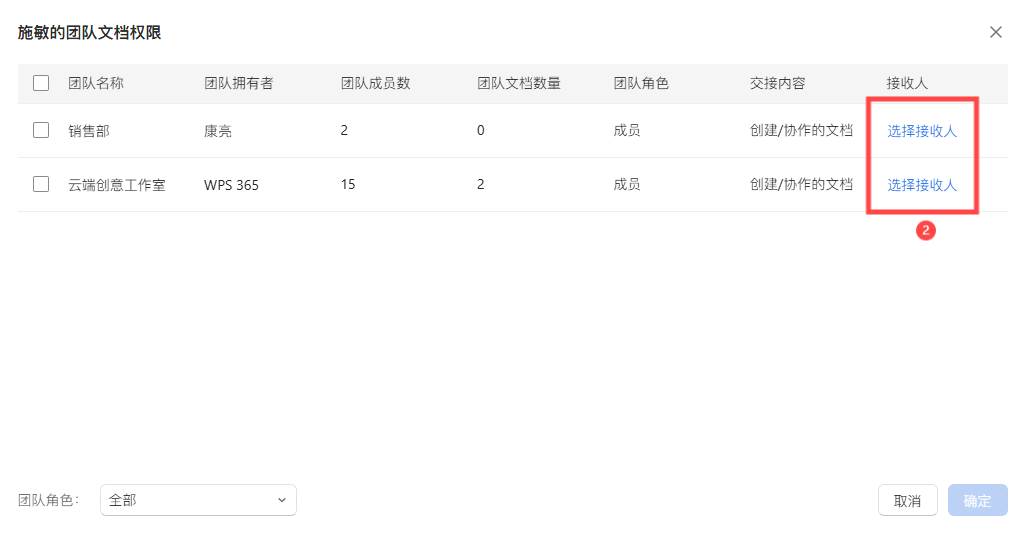Close the 施敏的团队文档权限 dialog
This screenshot has width=1027, height=534.
point(995,32)
